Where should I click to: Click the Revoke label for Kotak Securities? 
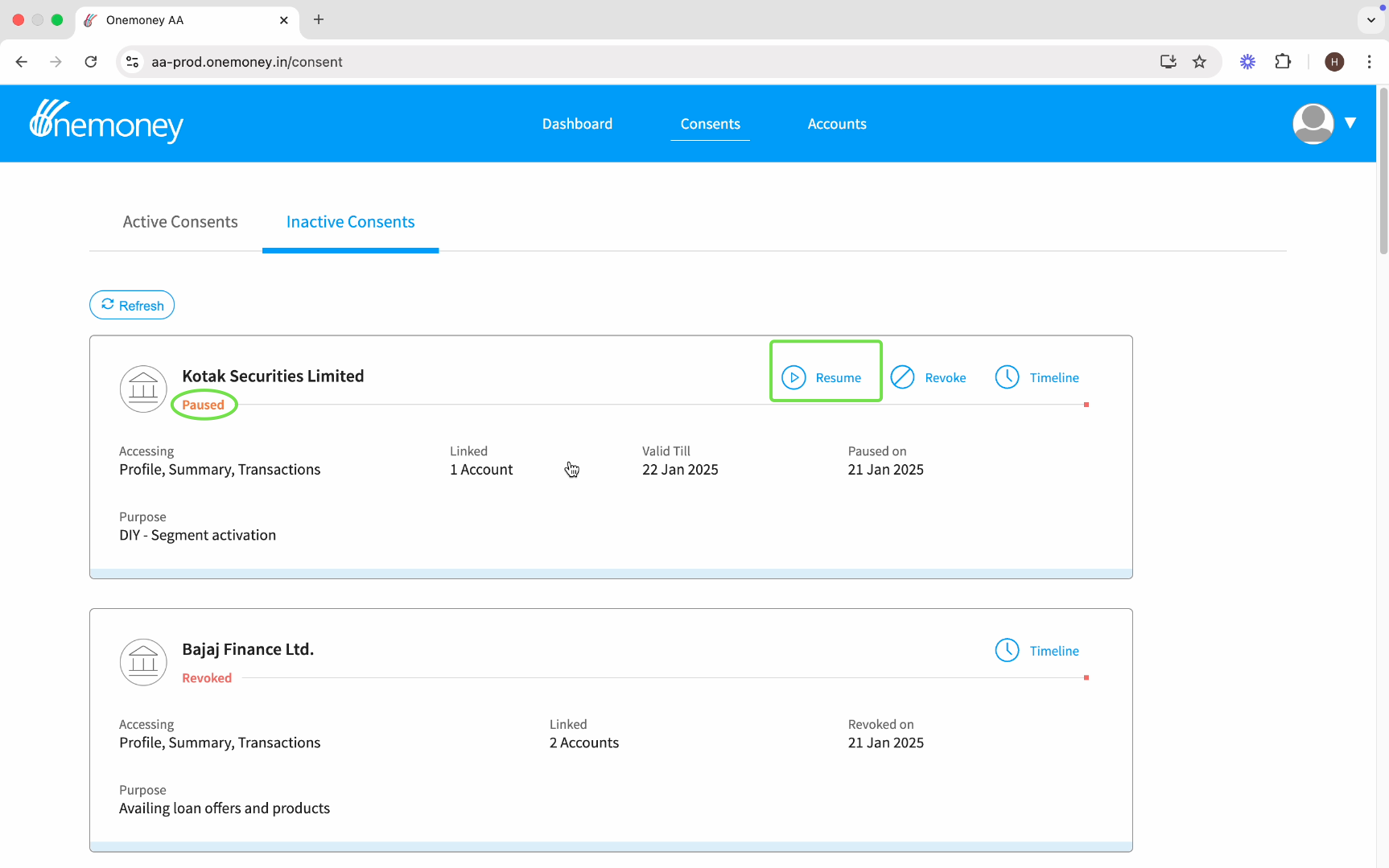[x=945, y=378]
